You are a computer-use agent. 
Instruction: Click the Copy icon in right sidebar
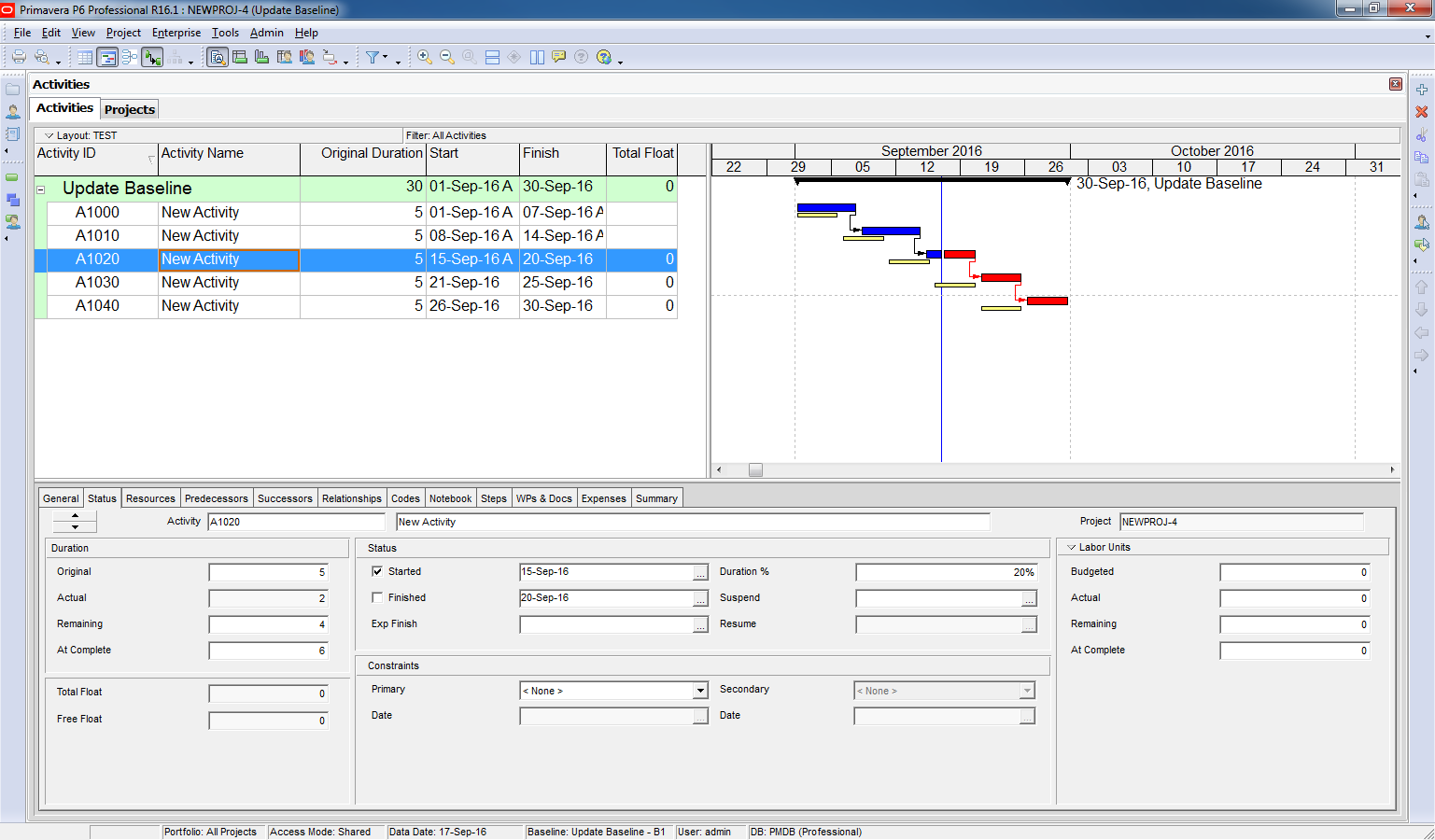pos(1421,157)
